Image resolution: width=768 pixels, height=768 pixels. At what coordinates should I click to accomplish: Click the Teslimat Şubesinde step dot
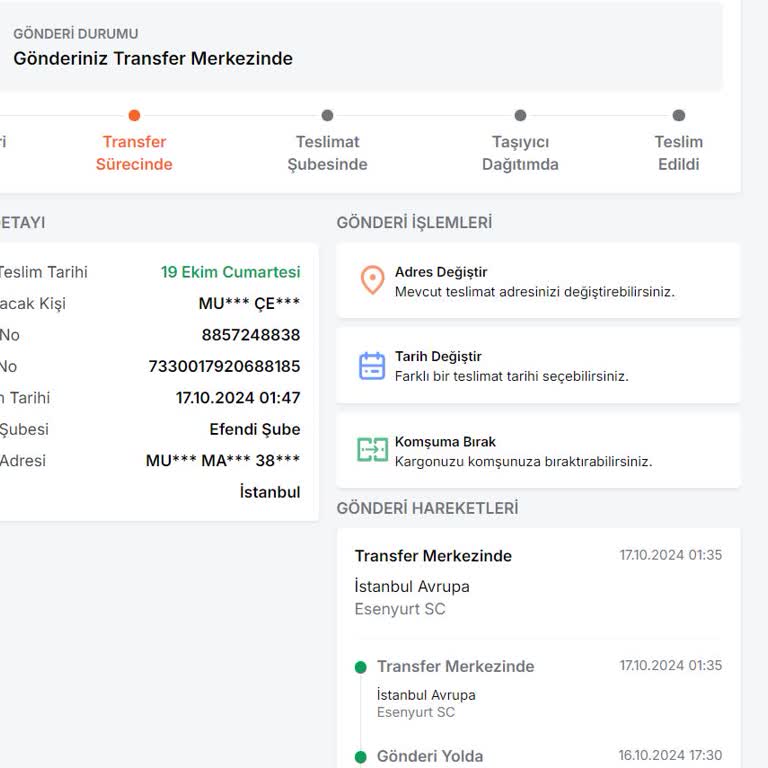(x=327, y=116)
